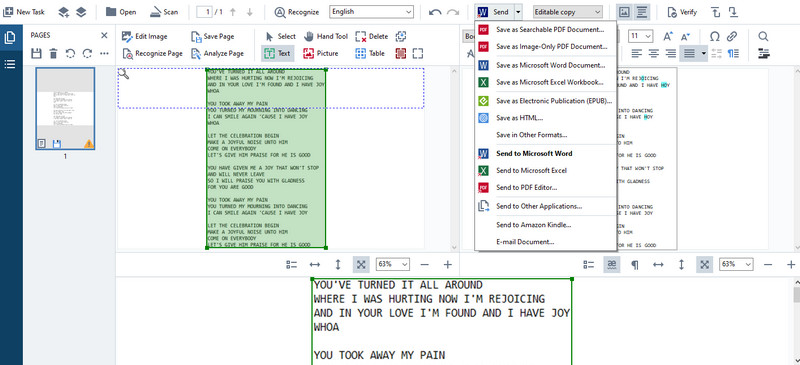Click the Verify button
This screenshot has height=365, width=800.
(x=682, y=12)
